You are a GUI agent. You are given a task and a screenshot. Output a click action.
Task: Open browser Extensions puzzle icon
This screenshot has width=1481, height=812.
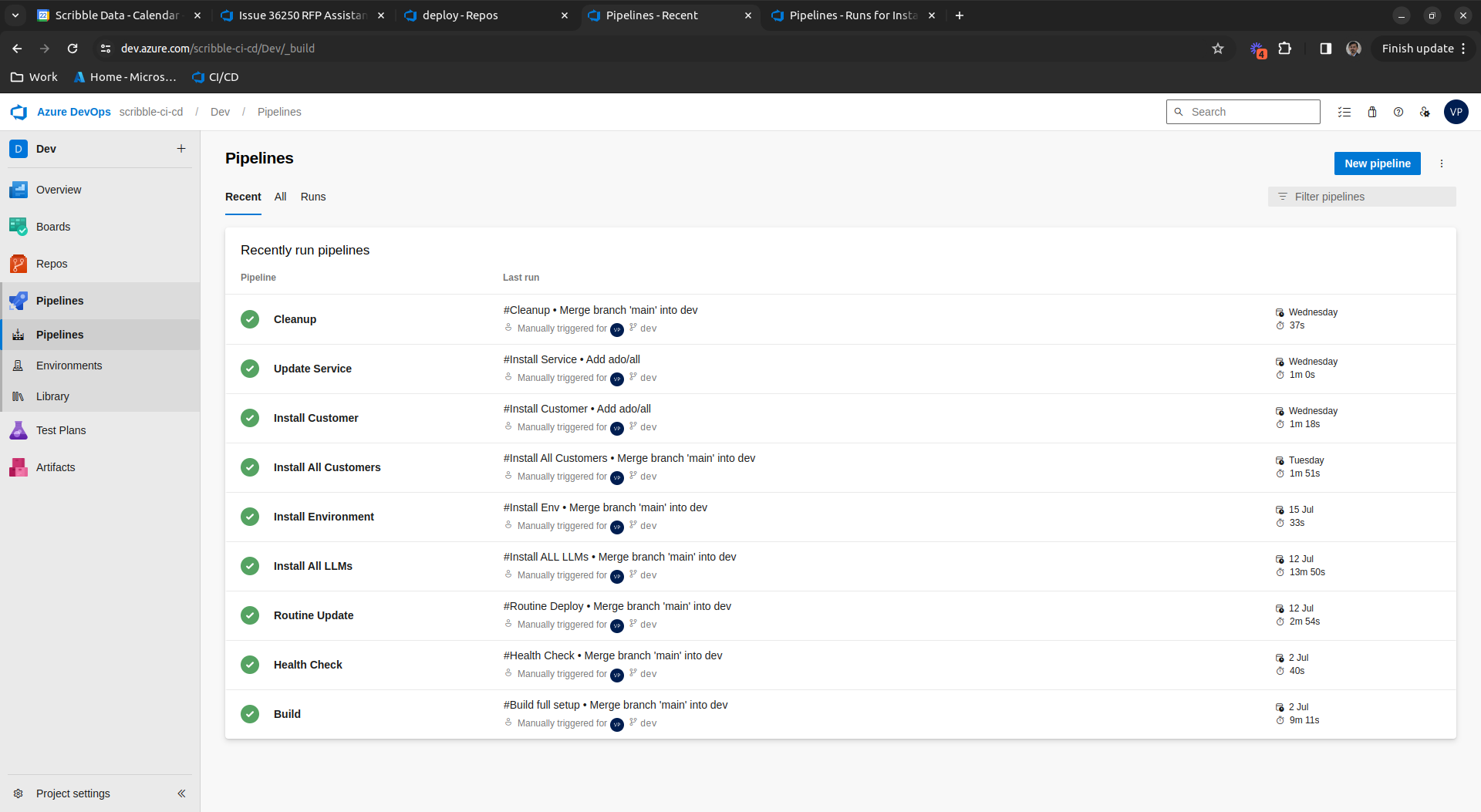point(1285,49)
